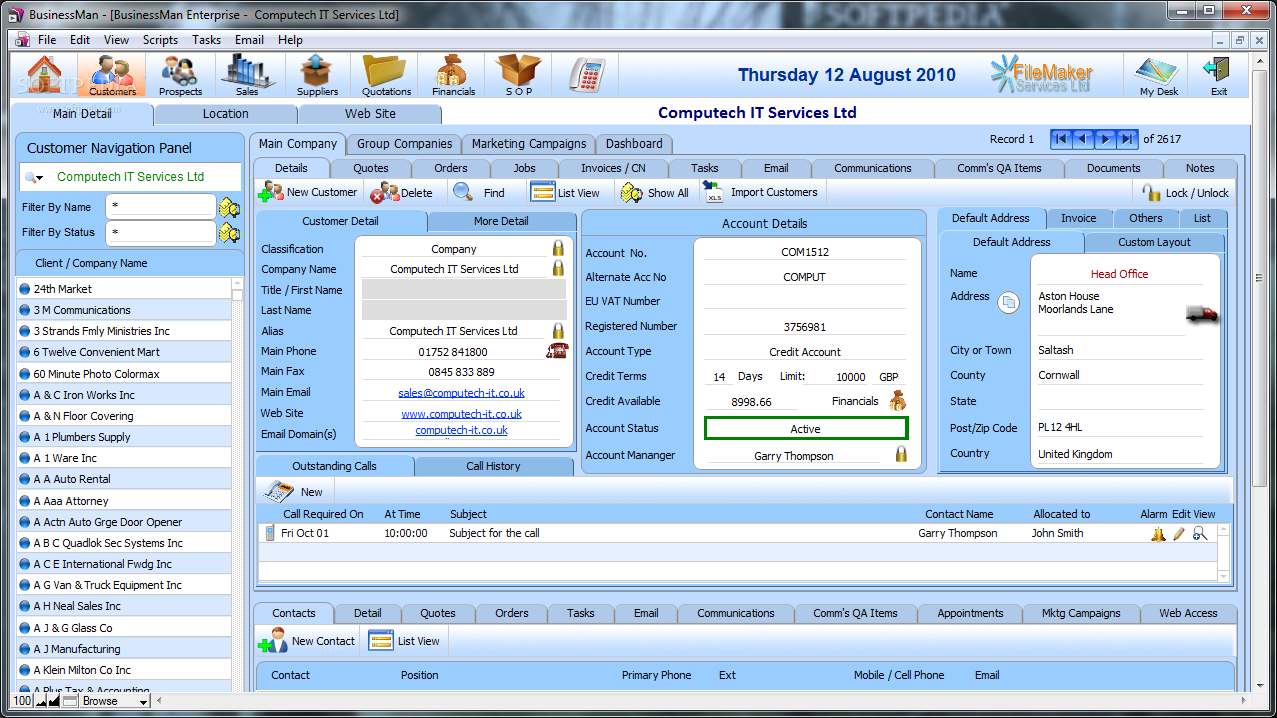Open the Scripts menu
The image size is (1277, 718).
[x=160, y=40]
